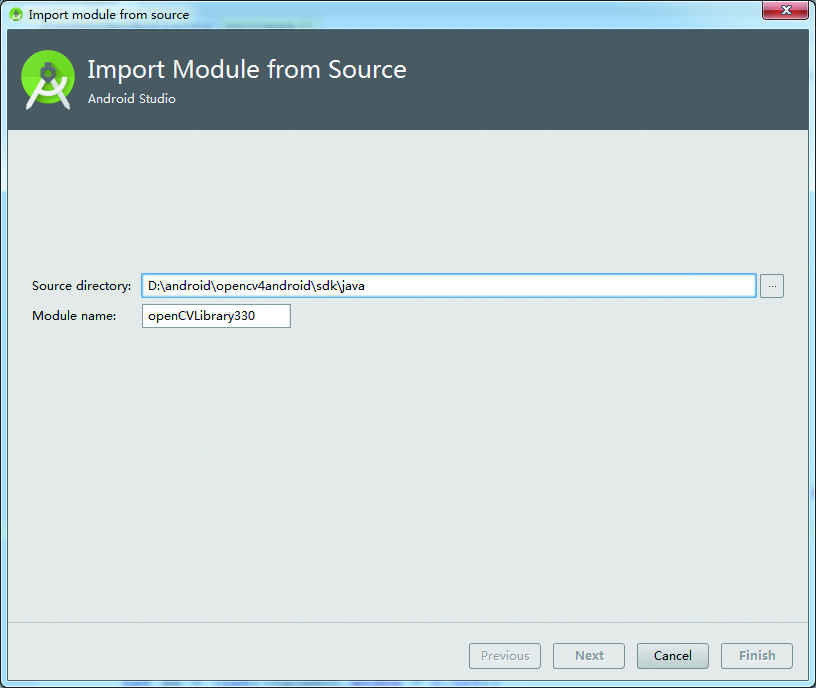816x688 pixels.
Task: Proceed with the Next button
Action: point(589,656)
